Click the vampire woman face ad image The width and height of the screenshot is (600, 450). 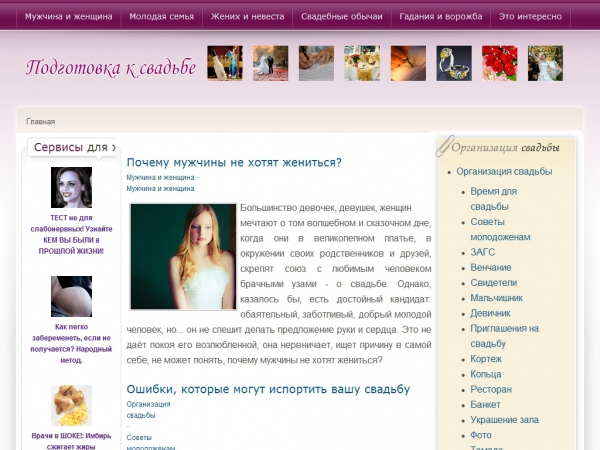[72, 188]
